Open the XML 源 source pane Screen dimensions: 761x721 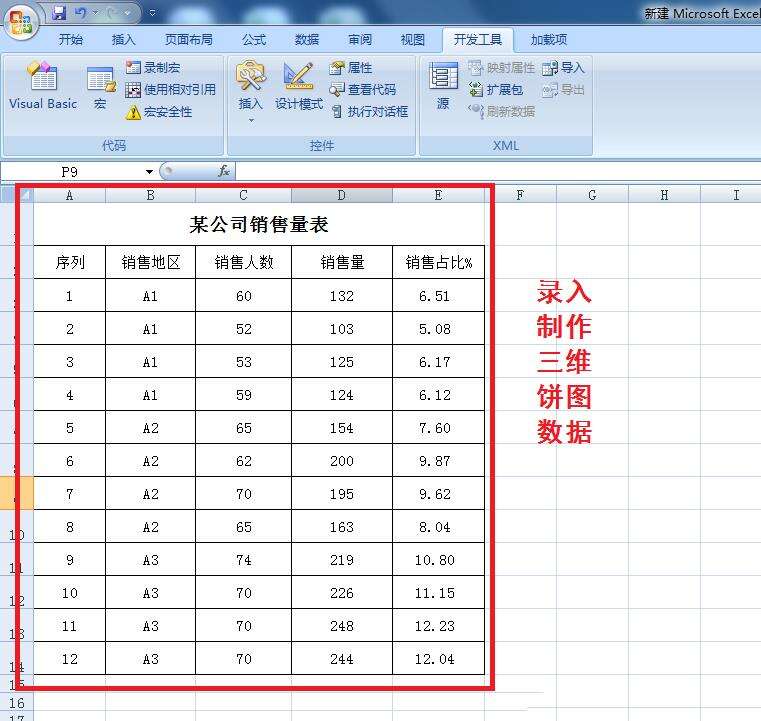click(443, 86)
